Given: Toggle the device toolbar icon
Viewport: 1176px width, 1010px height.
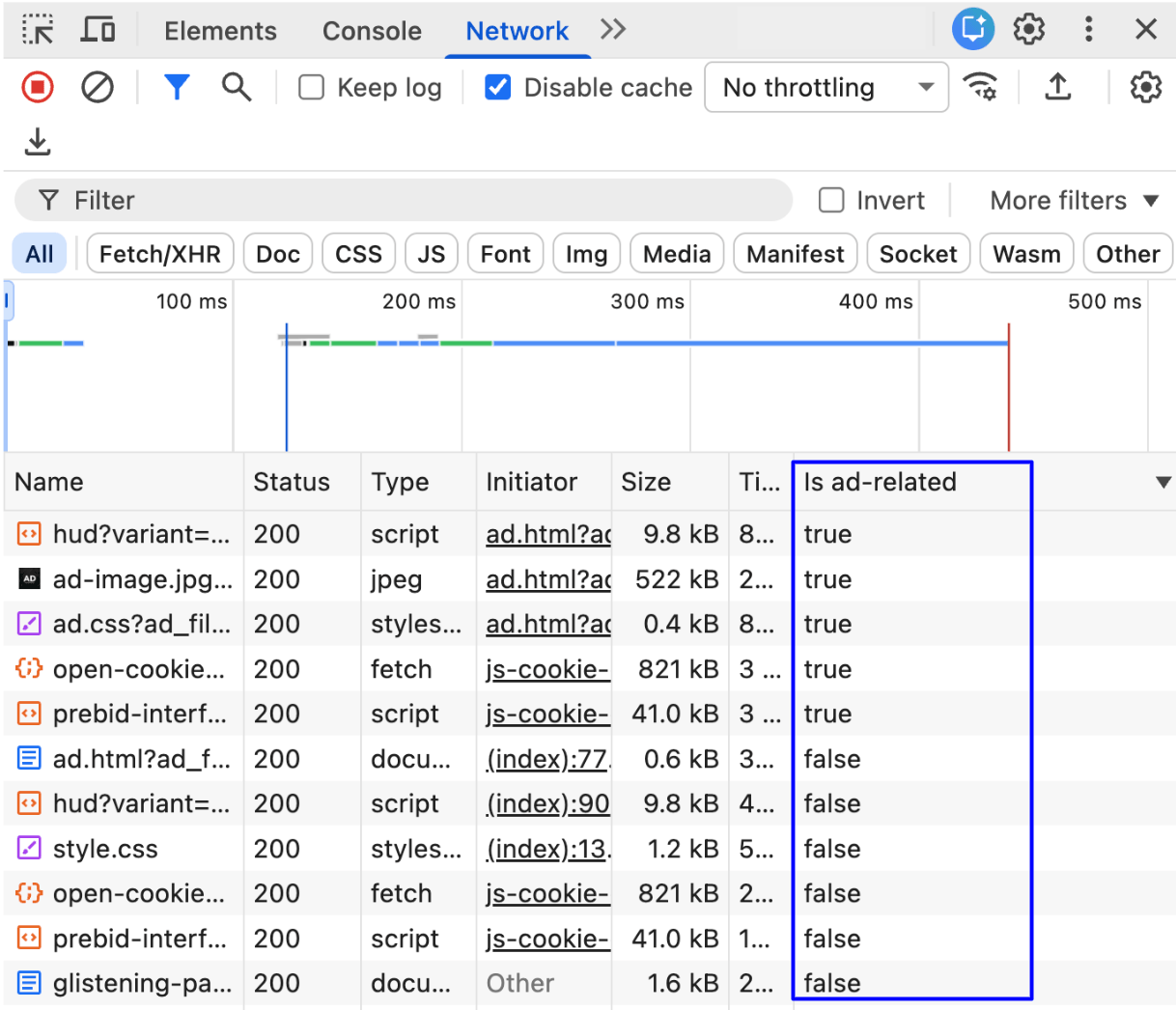Looking at the screenshot, I should click(98, 30).
